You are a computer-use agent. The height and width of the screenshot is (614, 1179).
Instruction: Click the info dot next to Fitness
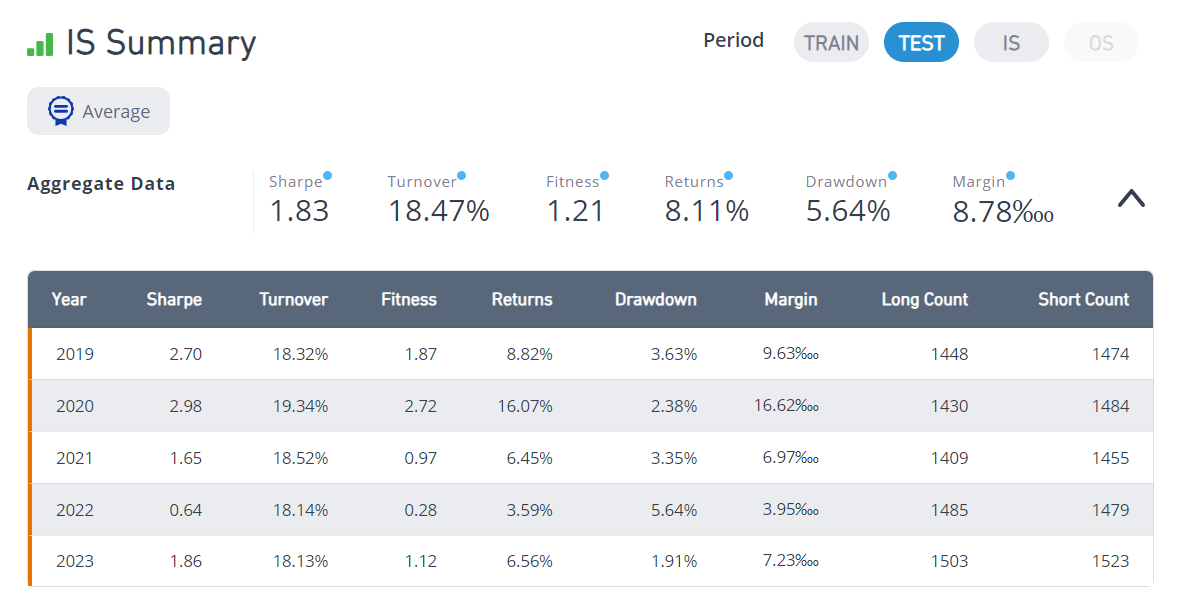[605, 176]
